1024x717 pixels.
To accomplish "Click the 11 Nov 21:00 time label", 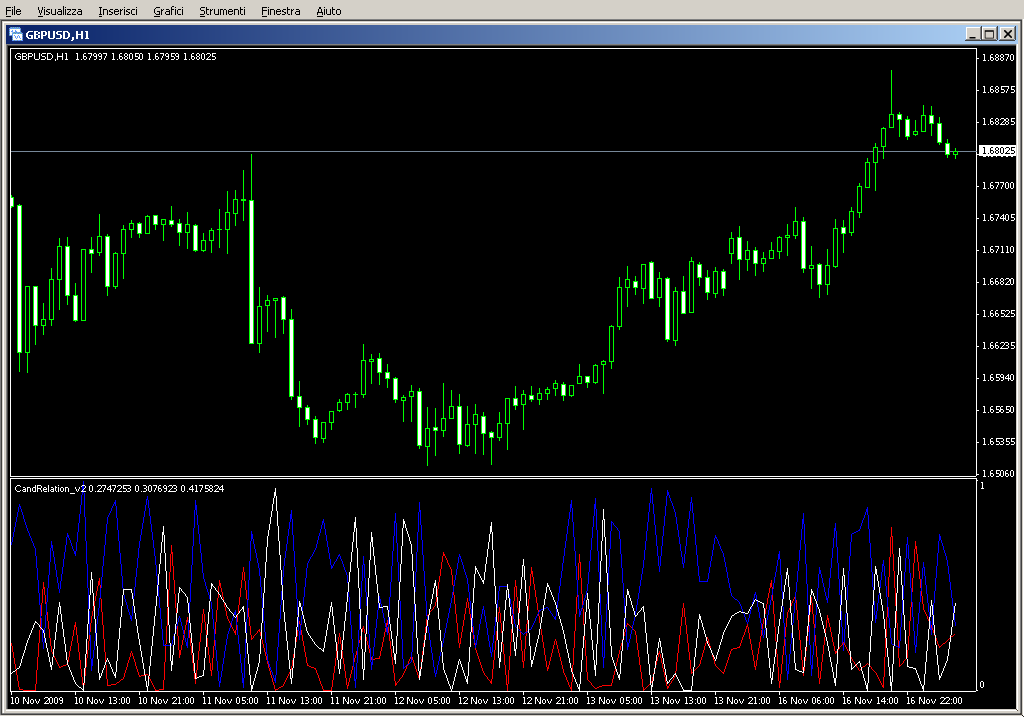I will click(358, 701).
